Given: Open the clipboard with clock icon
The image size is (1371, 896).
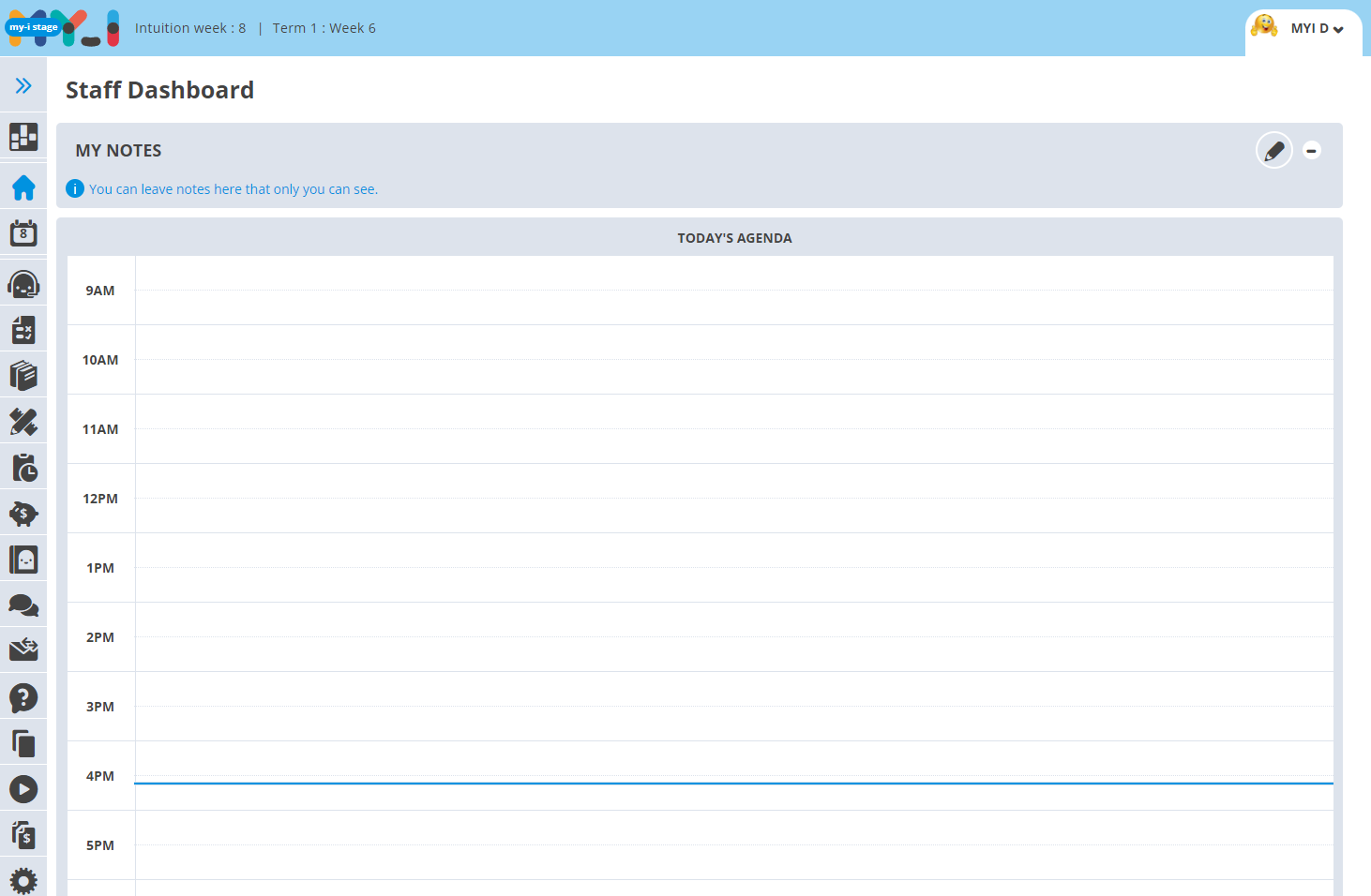Looking at the screenshot, I should click(23, 468).
